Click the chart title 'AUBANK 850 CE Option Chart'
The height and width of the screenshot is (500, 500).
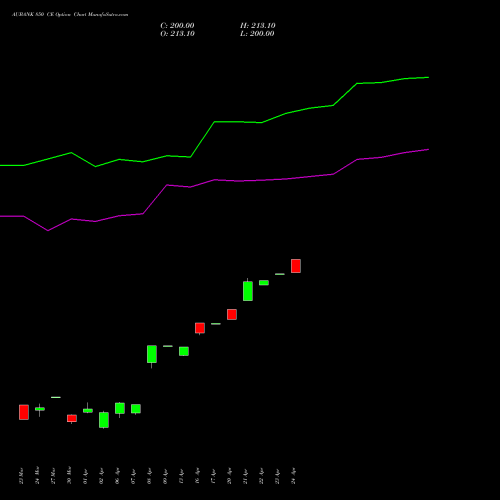49,14
